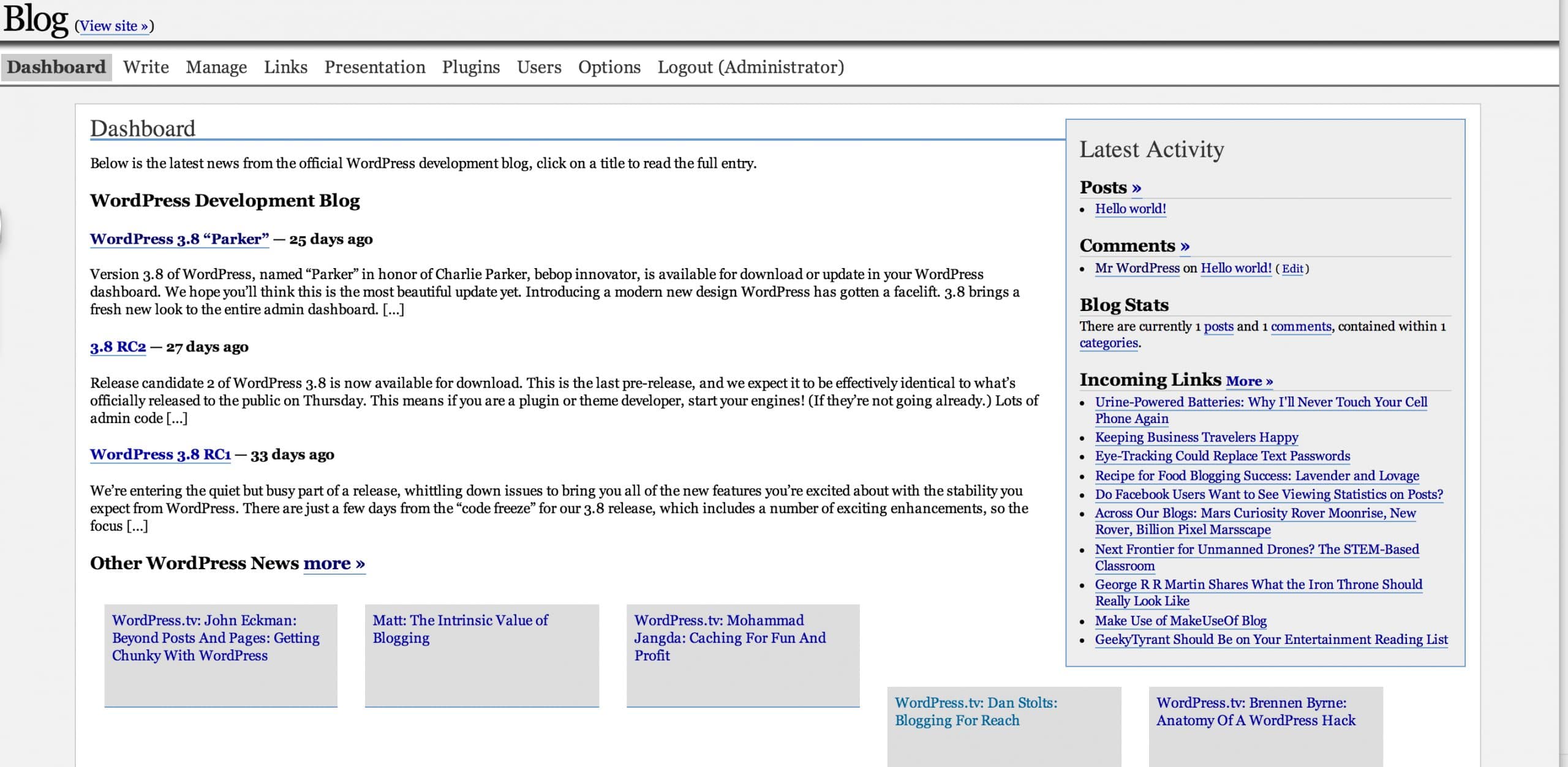This screenshot has width=1568, height=767.
Task: Open the Options menu
Action: click(x=609, y=67)
